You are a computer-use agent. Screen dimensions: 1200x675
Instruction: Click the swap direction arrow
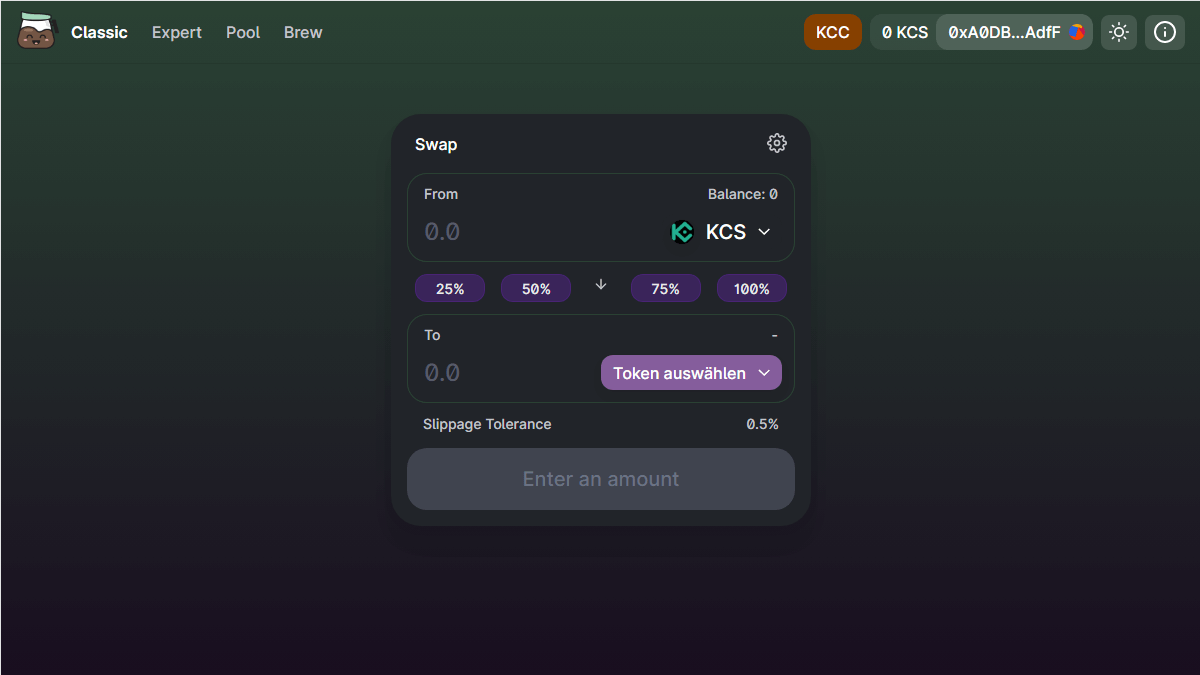click(x=601, y=285)
